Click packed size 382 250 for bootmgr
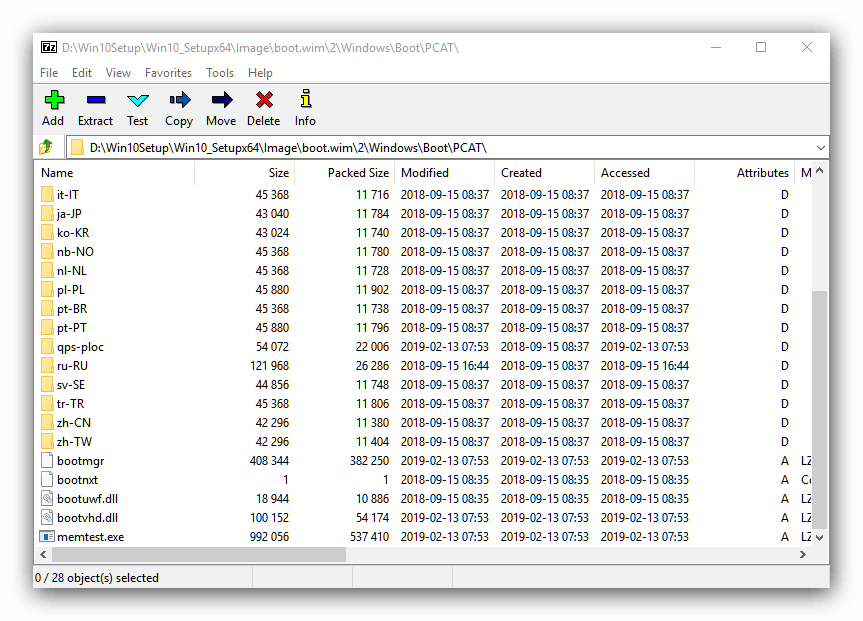 (369, 460)
